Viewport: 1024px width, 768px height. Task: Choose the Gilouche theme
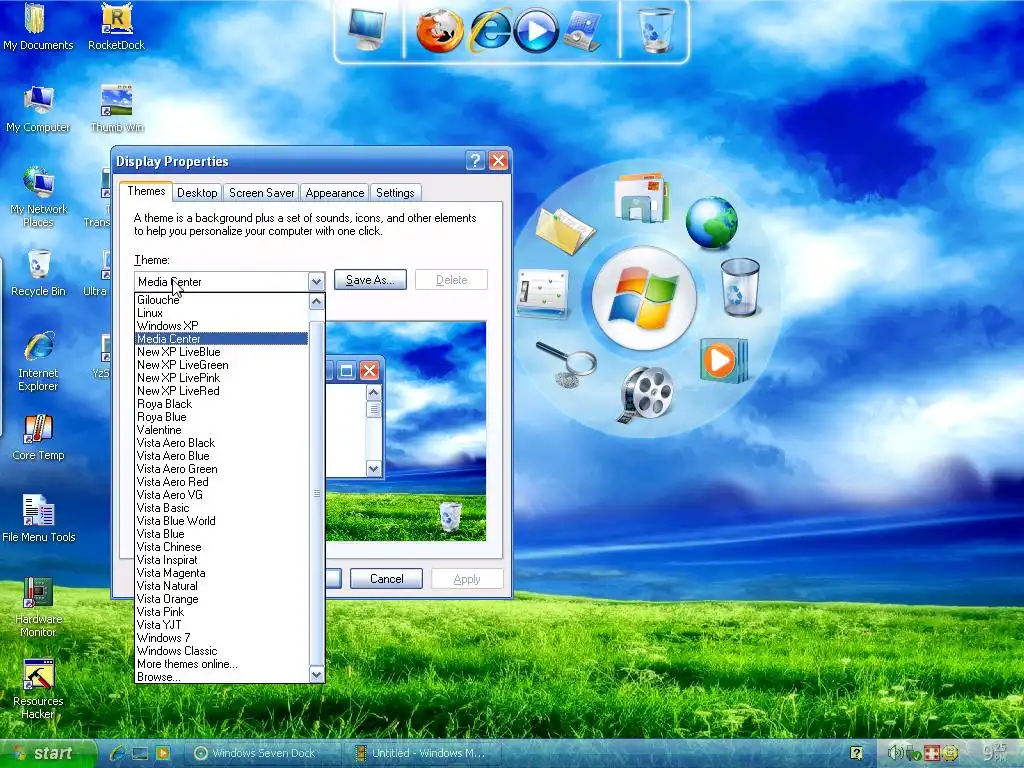click(221, 300)
